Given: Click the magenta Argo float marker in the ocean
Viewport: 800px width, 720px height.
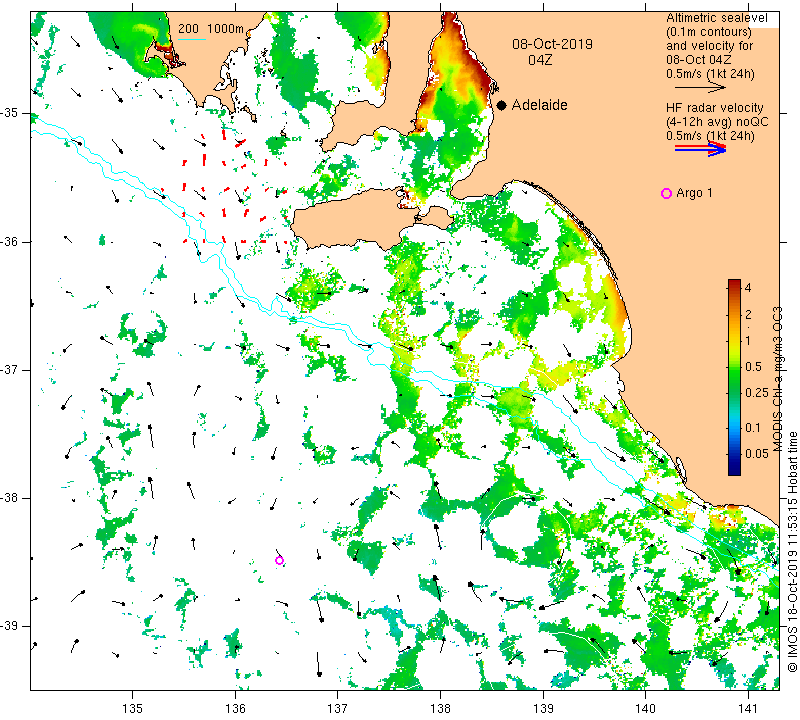Looking at the screenshot, I should click(x=280, y=560).
